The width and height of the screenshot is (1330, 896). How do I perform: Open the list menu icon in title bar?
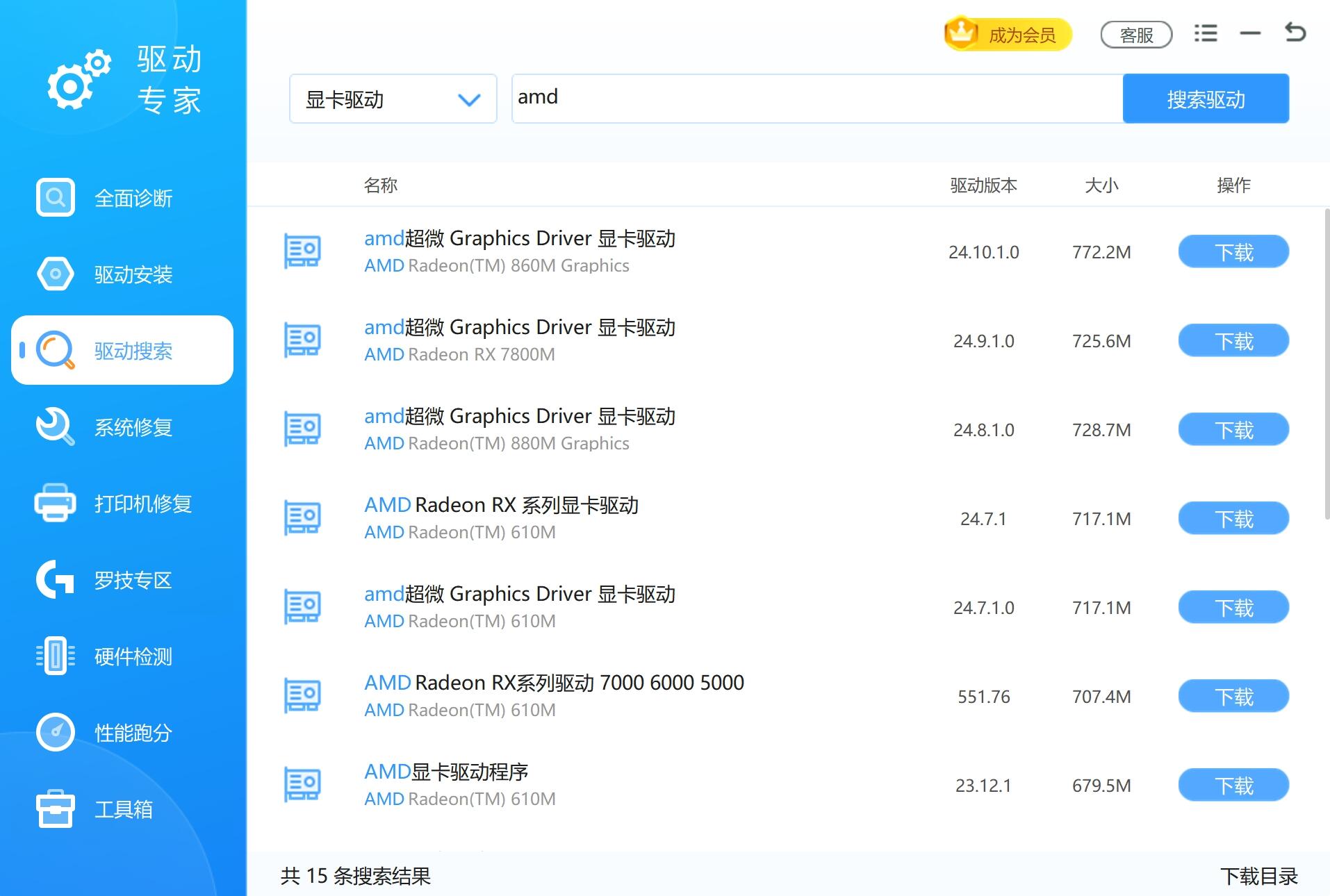[x=1206, y=33]
